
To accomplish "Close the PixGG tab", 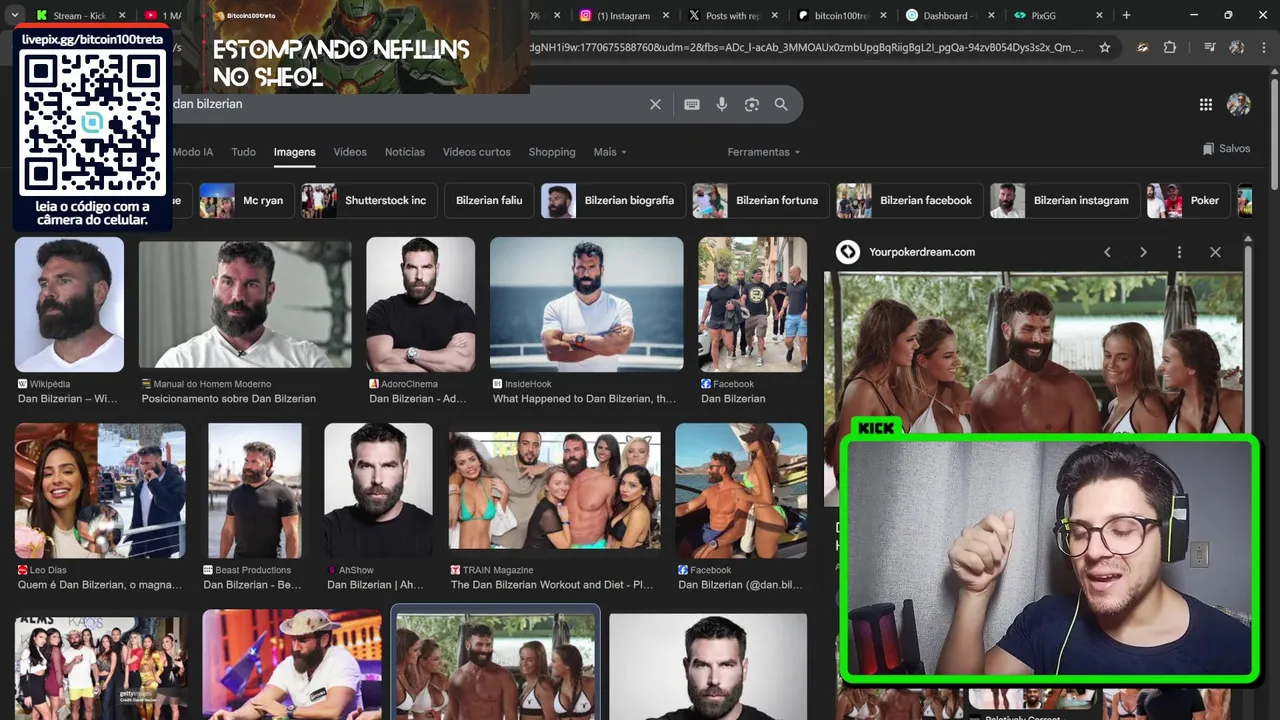I will tap(1099, 15).
